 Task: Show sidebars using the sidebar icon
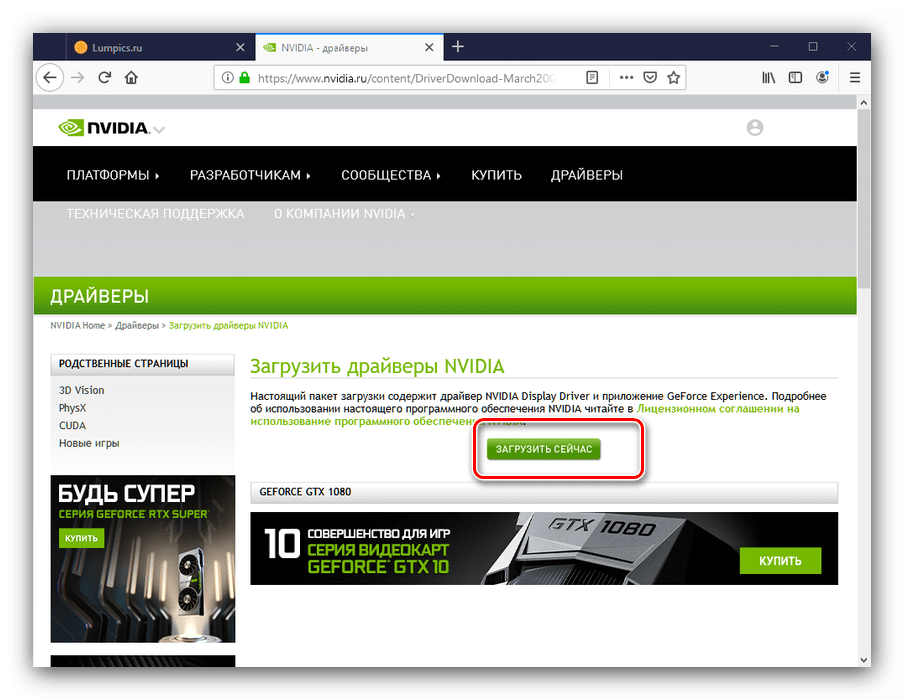click(795, 77)
